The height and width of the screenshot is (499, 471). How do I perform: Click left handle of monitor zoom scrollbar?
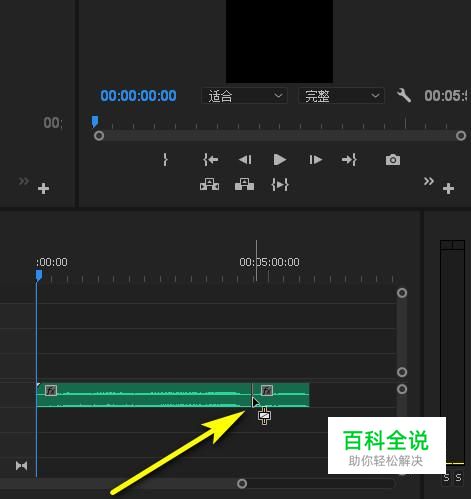(99, 136)
